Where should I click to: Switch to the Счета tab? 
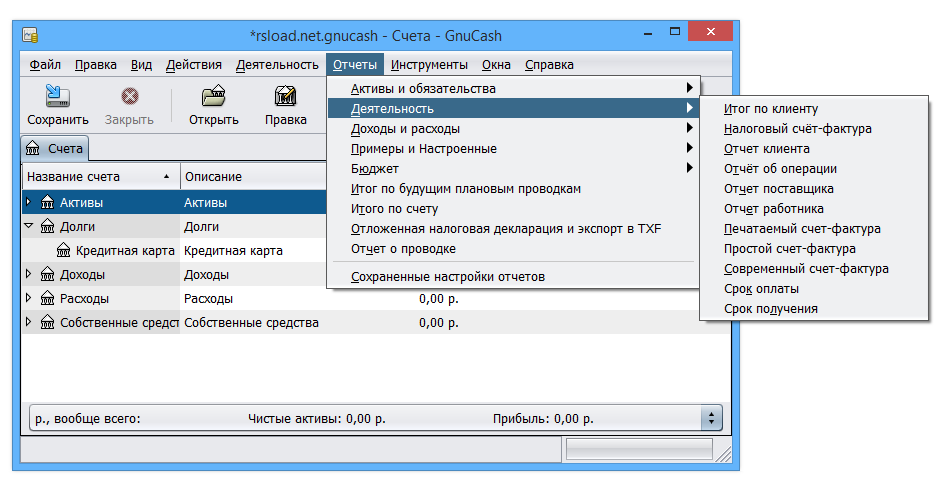[55, 149]
